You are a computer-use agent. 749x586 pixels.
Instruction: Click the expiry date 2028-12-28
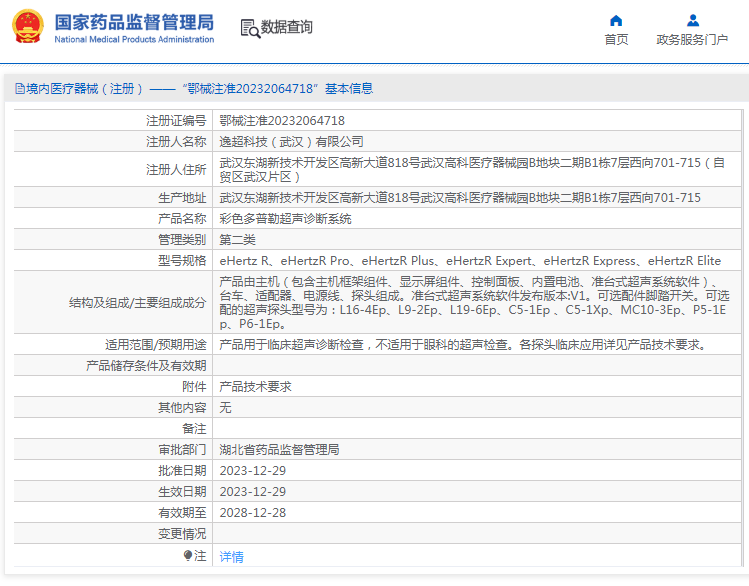[252, 512]
